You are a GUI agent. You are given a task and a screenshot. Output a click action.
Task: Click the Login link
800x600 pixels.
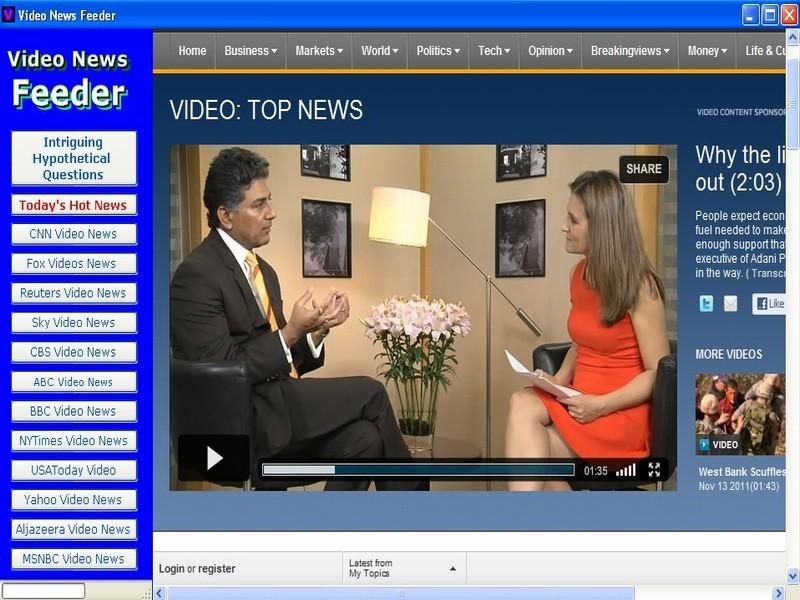pos(171,569)
